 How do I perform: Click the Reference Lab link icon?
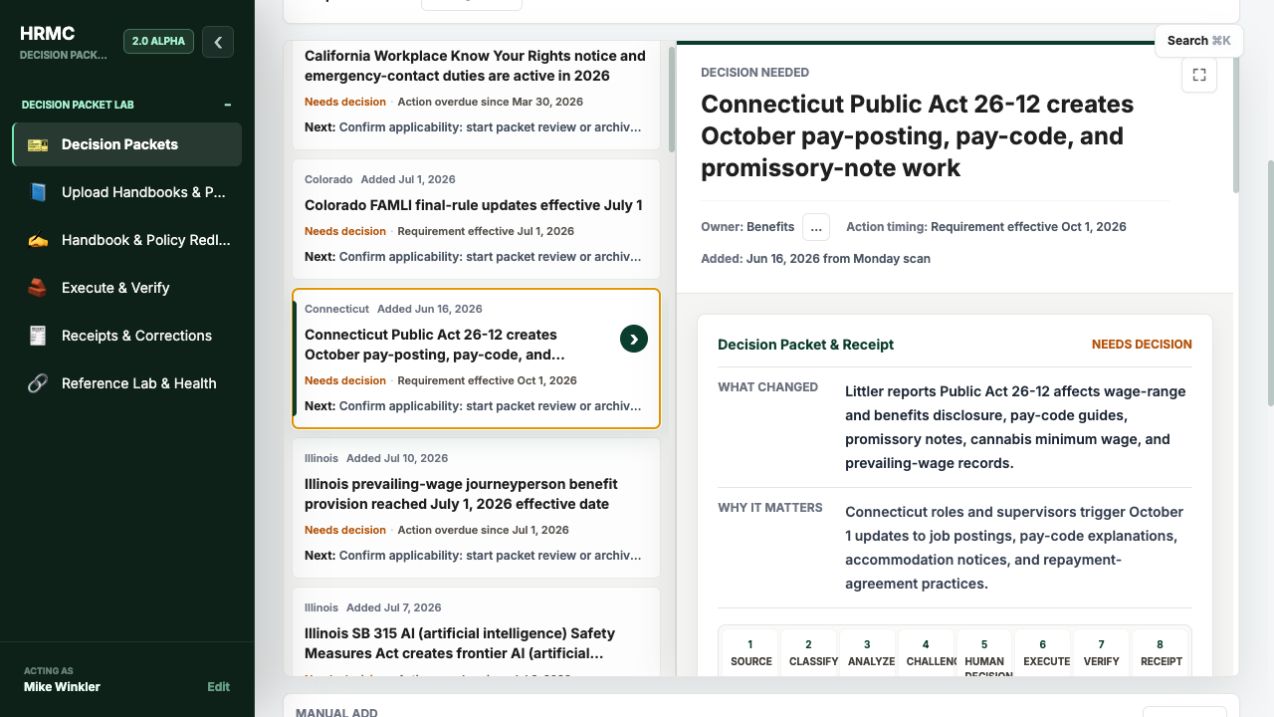pos(38,383)
